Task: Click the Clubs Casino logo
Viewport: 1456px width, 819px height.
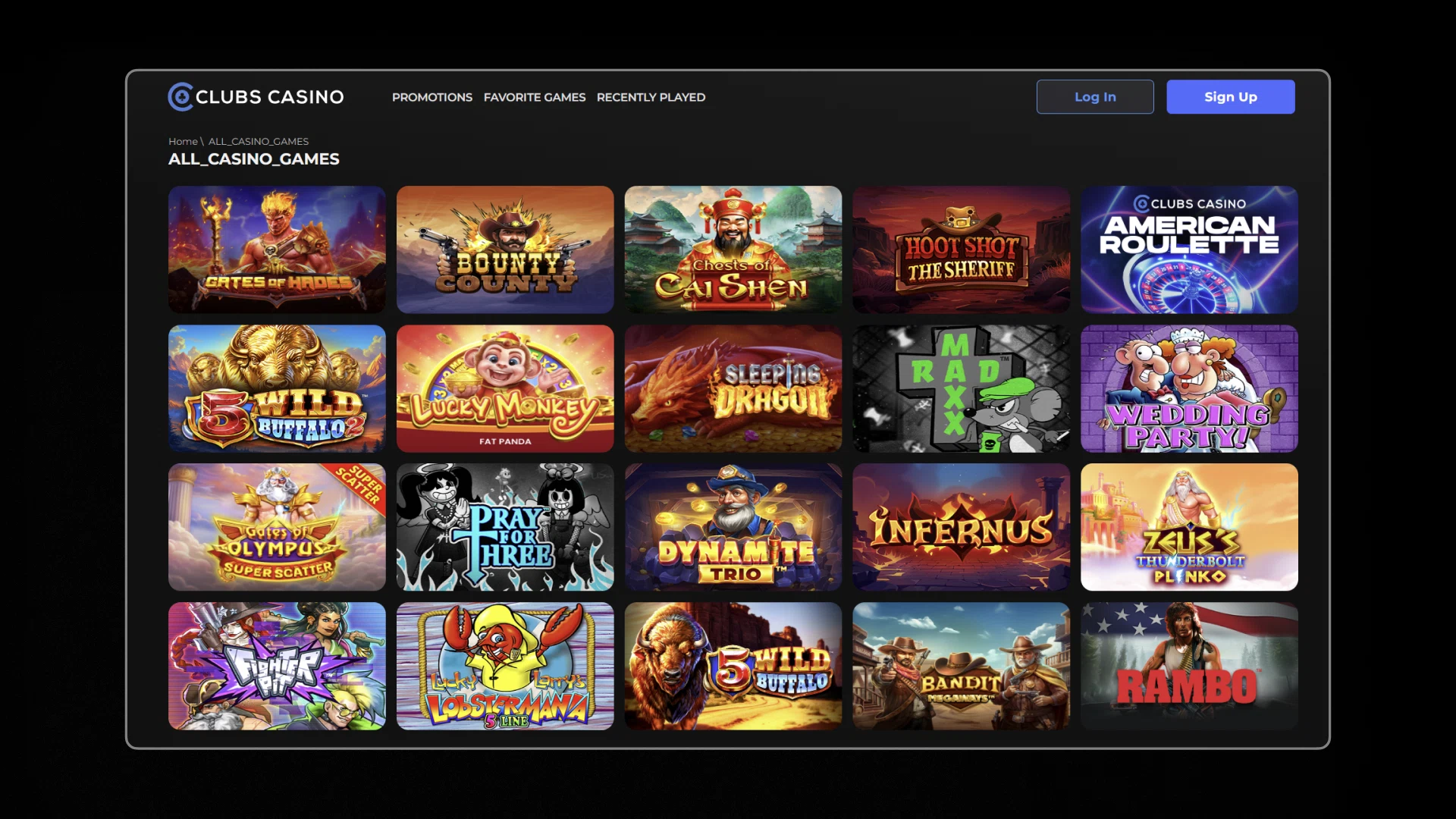Action: (x=256, y=97)
